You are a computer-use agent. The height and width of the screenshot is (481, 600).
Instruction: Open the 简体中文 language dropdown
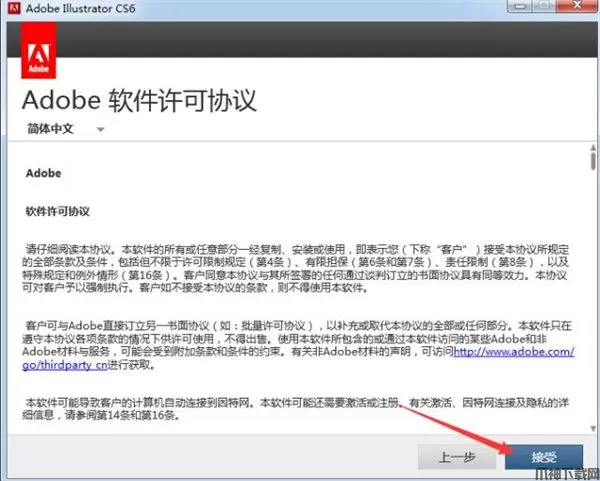coord(65,129)
